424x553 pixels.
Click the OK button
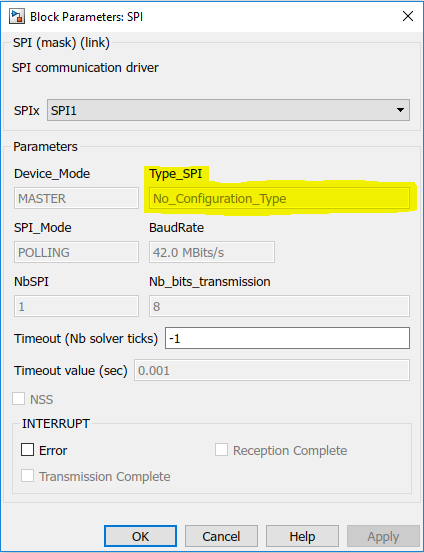click(140, 536)
